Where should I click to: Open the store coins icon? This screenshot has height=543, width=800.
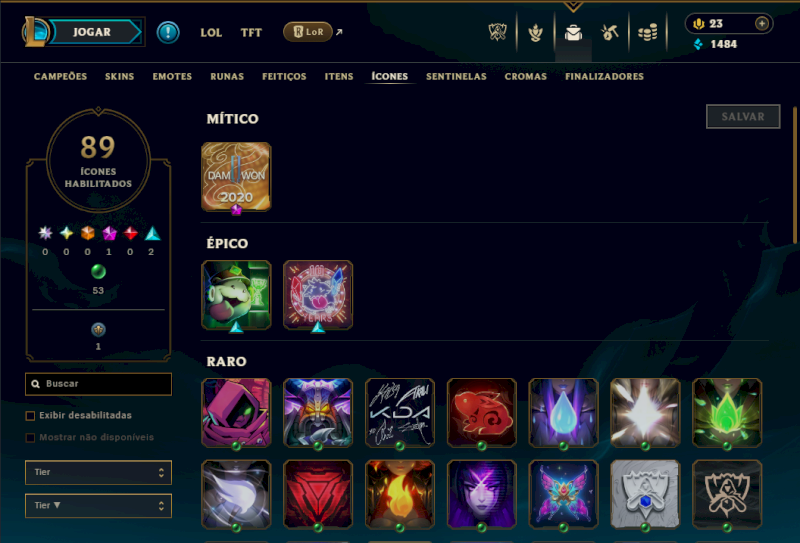pos(647,33)
